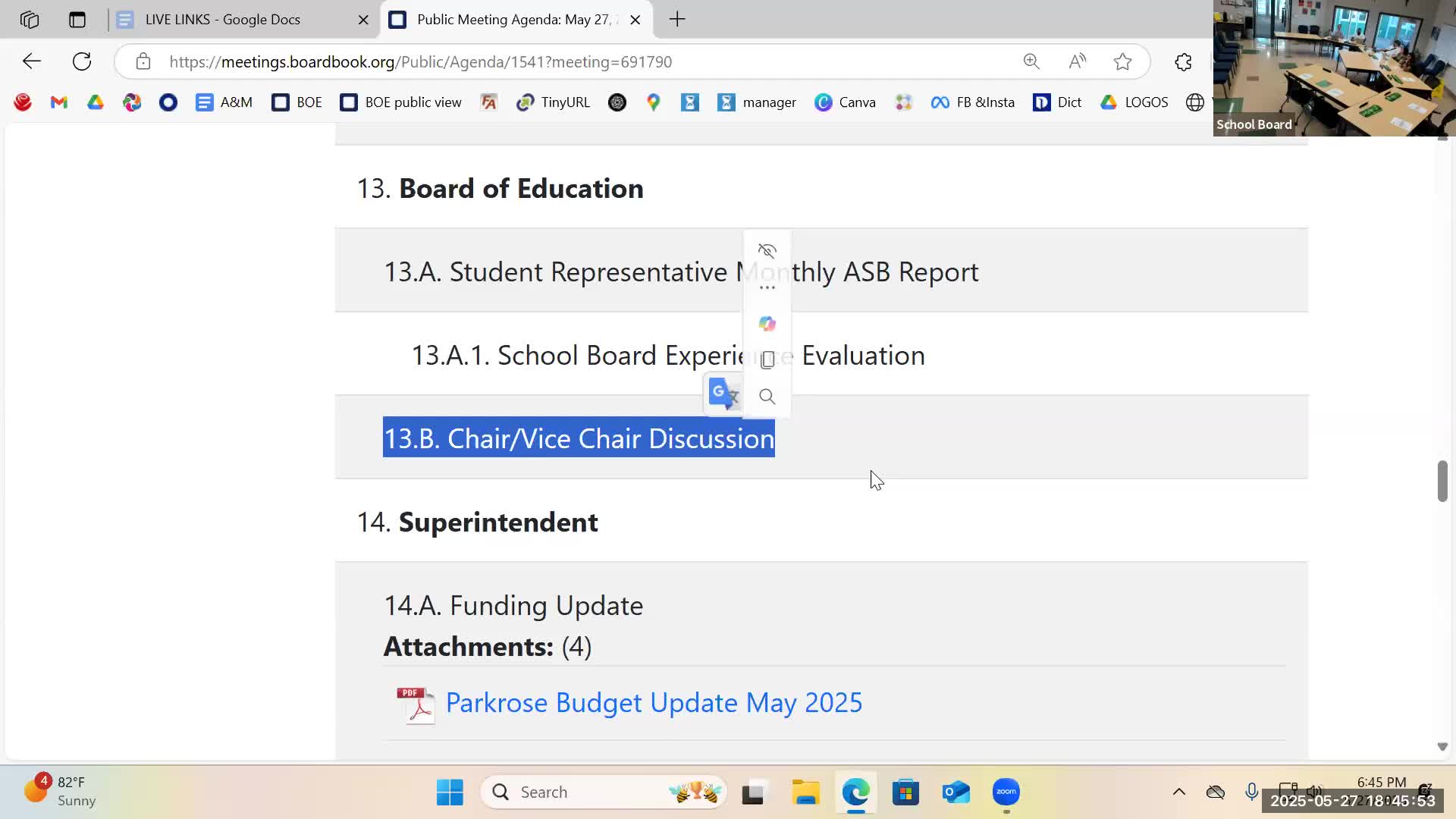
Task: Click the School Board video thumbnail
Action: click(x=1335, y=68)
